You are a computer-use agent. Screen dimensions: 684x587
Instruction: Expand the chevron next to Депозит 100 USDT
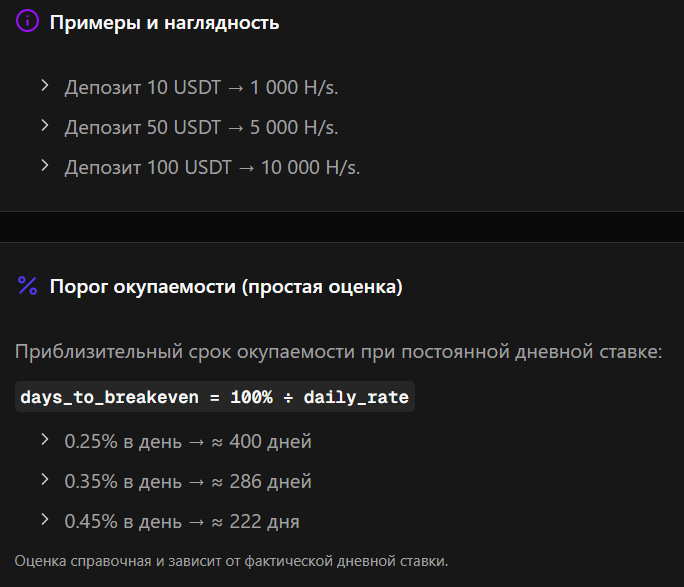(45, 166)
